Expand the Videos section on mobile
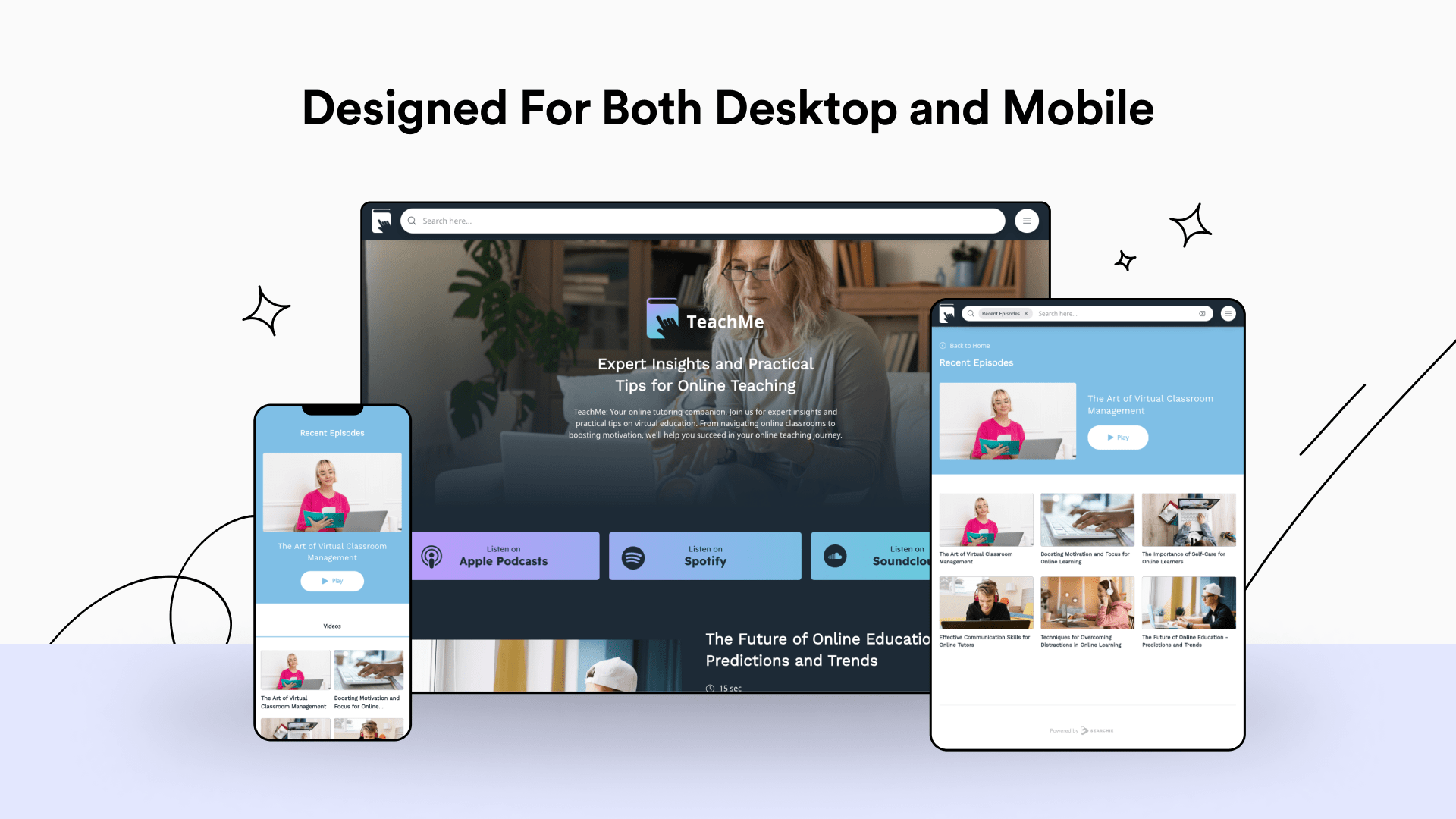This screenshot has width=1456, height=819. (x=332, y=626)
